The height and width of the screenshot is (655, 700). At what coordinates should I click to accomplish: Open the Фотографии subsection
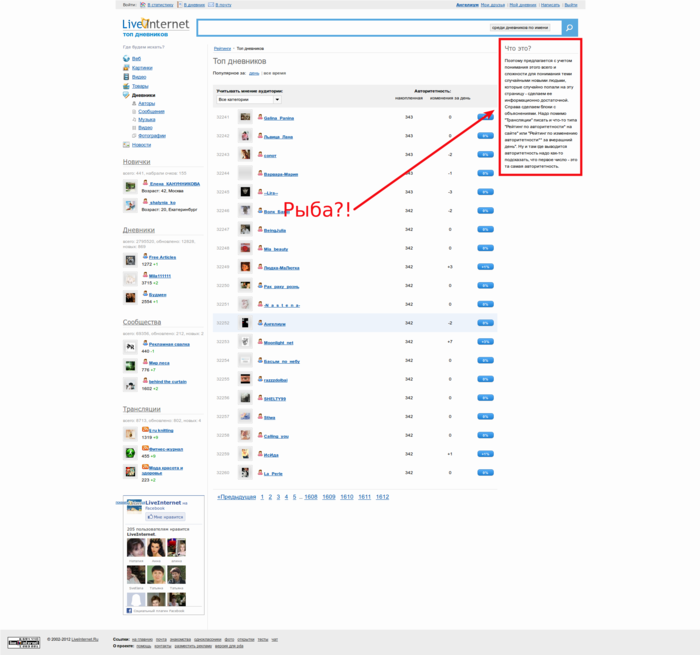[x=152, y=136]
